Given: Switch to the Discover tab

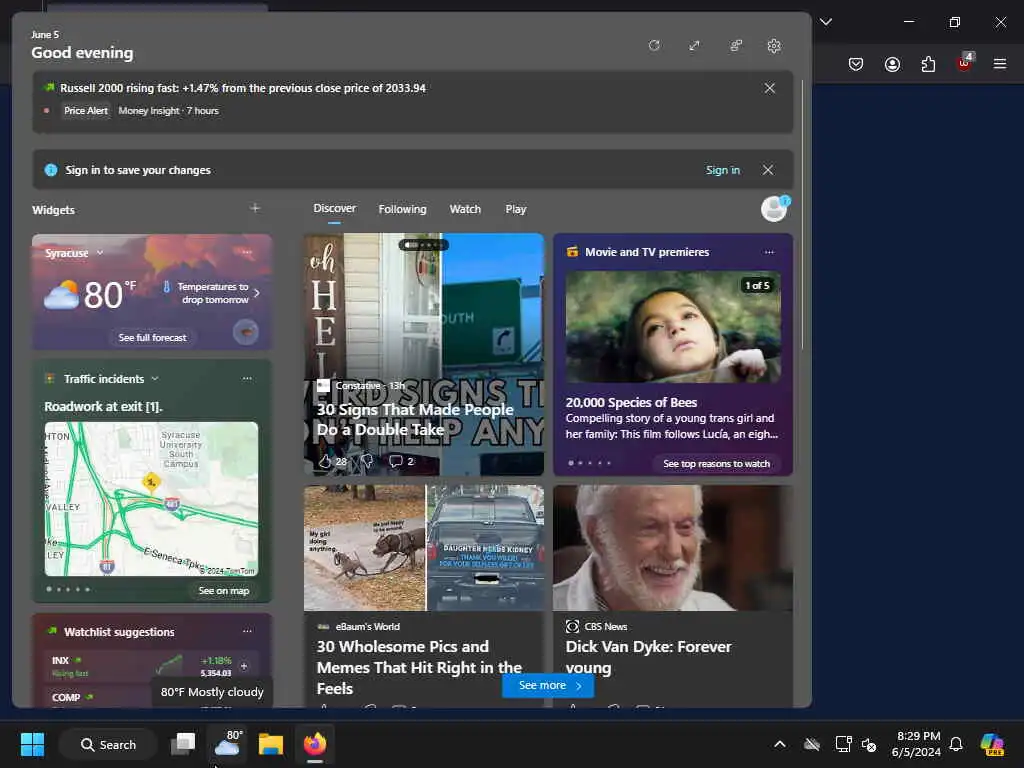Looking at the screenshot, I should tap(334, 208).
